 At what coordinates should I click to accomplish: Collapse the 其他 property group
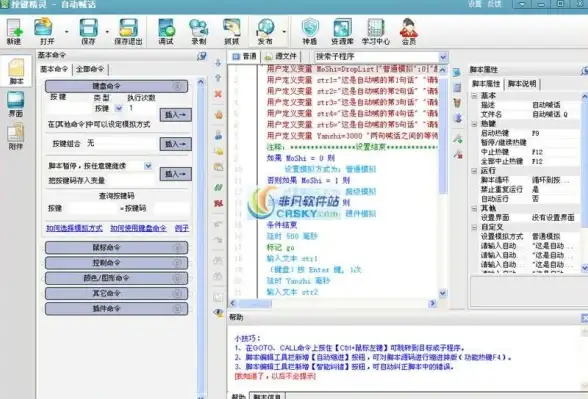pos(474,208)
